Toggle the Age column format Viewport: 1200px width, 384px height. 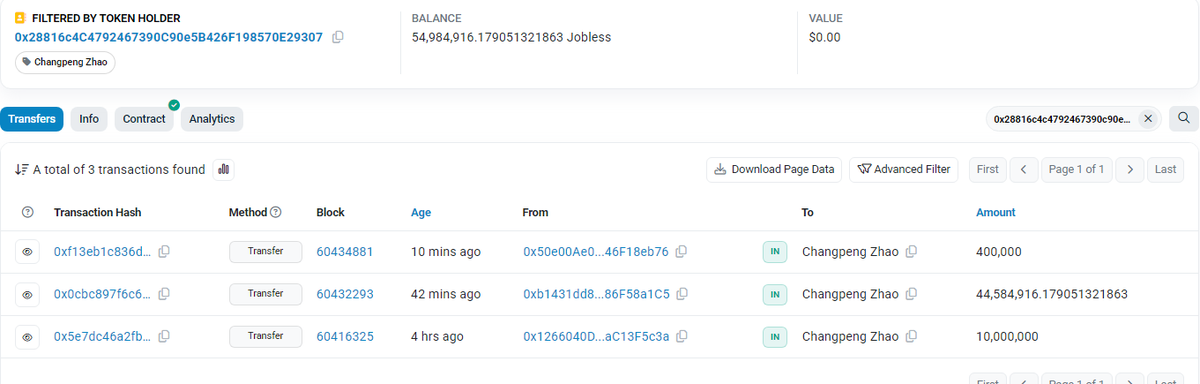click(422, 212)
